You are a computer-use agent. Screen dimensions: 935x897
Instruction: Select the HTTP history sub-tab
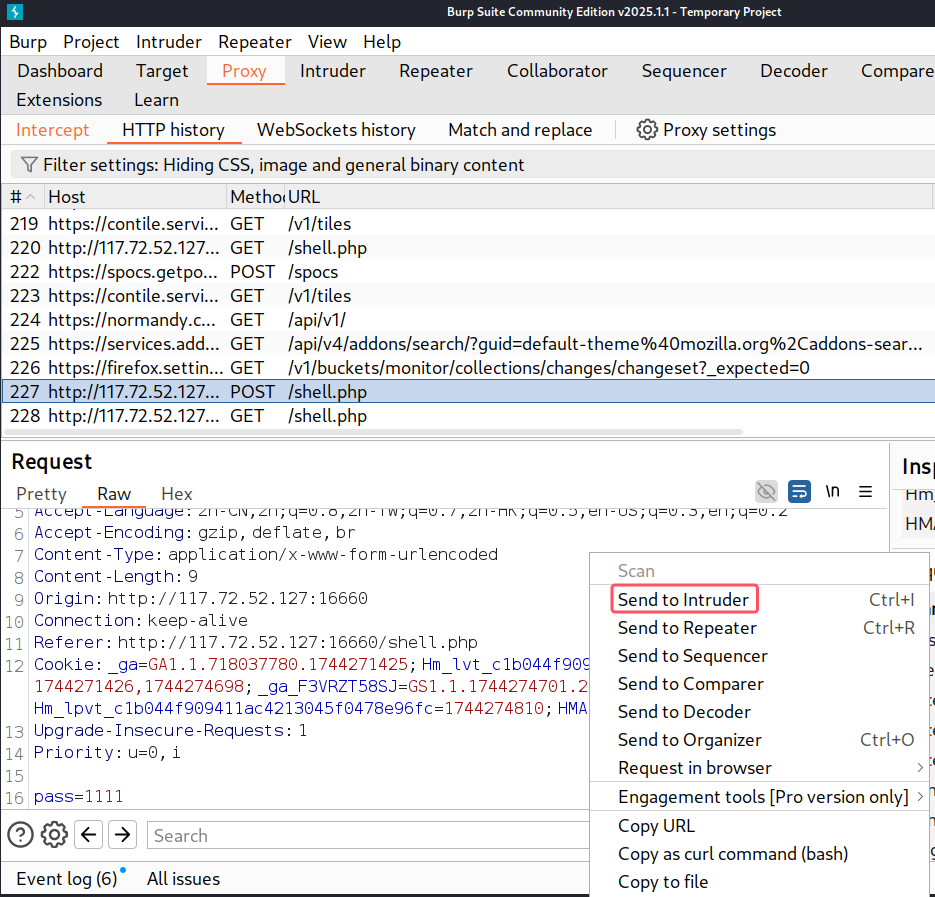coord(174,129)
